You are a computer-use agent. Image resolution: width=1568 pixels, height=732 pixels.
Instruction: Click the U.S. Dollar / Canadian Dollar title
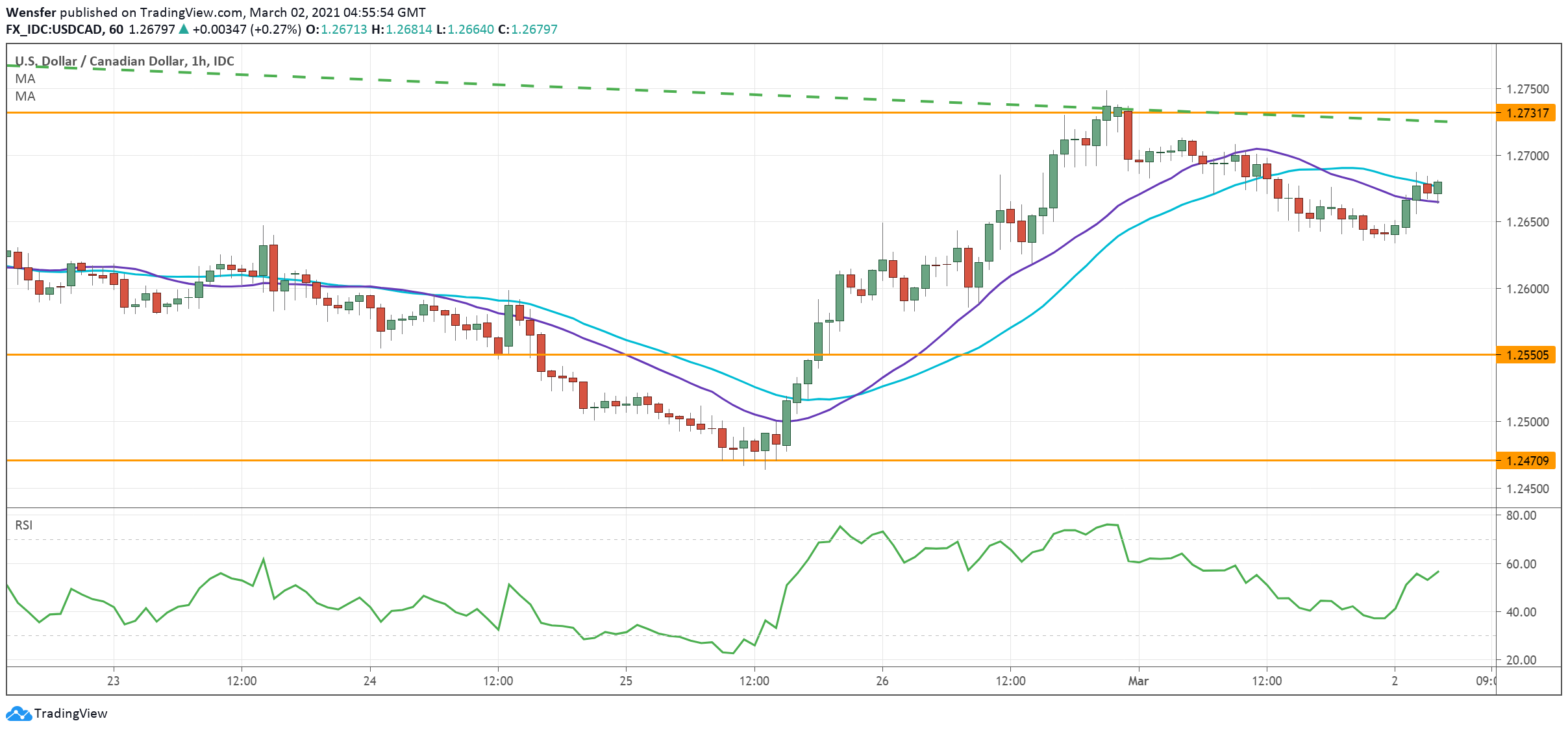point(101,61)
